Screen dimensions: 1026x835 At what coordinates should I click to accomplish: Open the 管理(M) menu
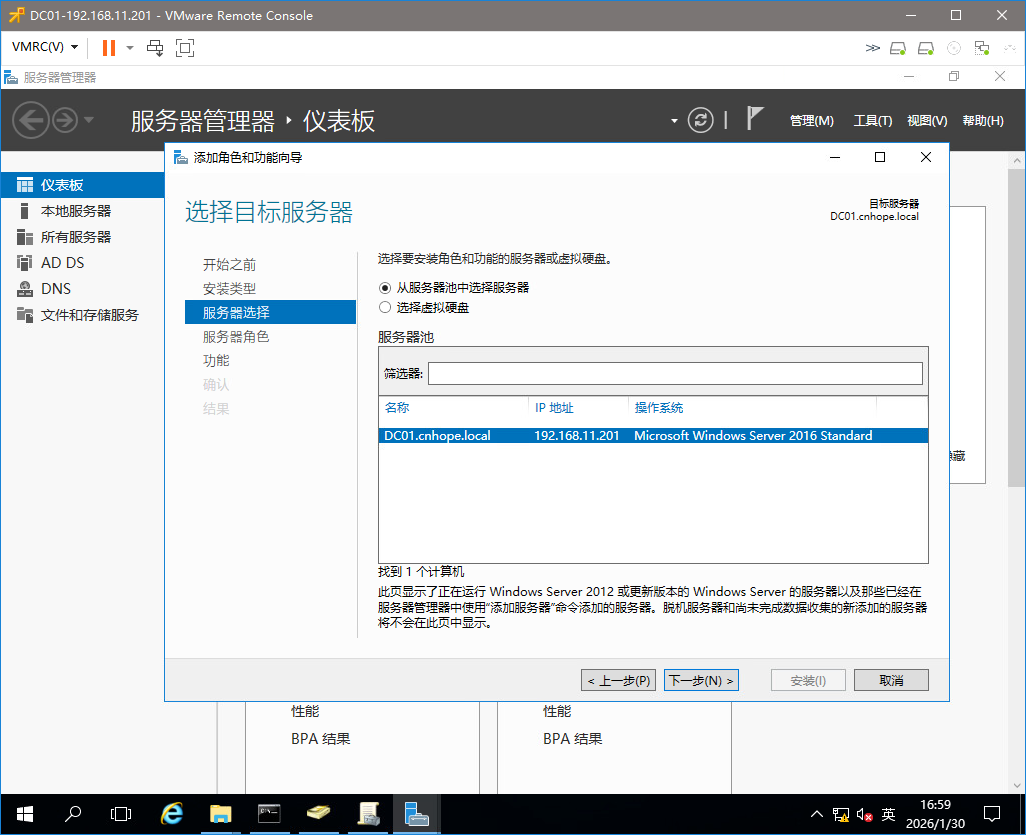(811, 121)
